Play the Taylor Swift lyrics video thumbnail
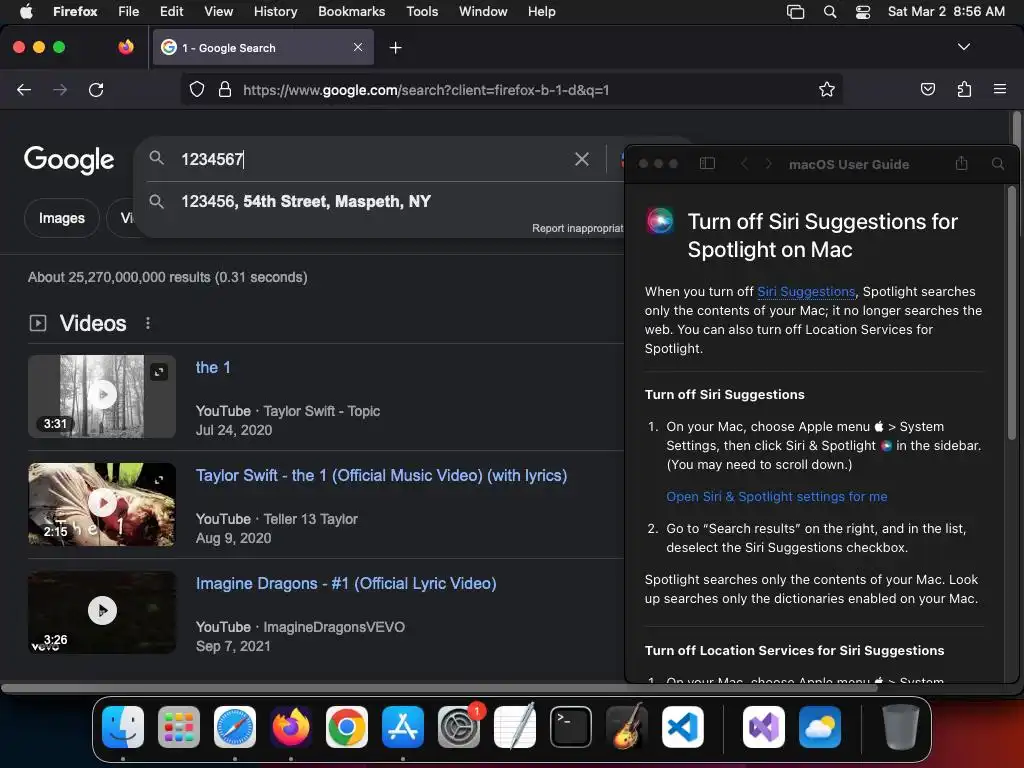This screenshot has height=768, width=1024. pyautogui.click(x=102, y=504)
